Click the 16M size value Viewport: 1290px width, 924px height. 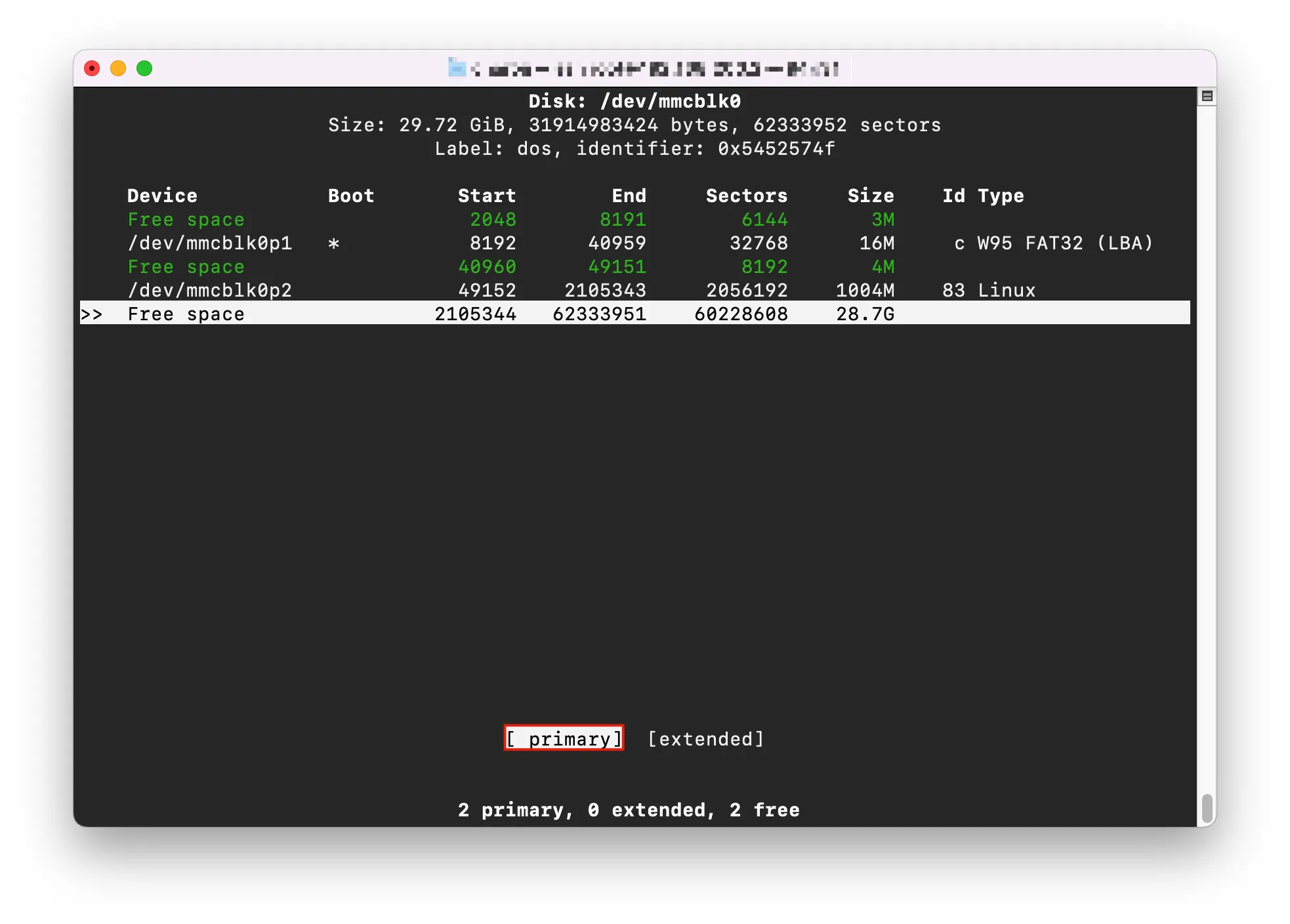pos(877,243)
